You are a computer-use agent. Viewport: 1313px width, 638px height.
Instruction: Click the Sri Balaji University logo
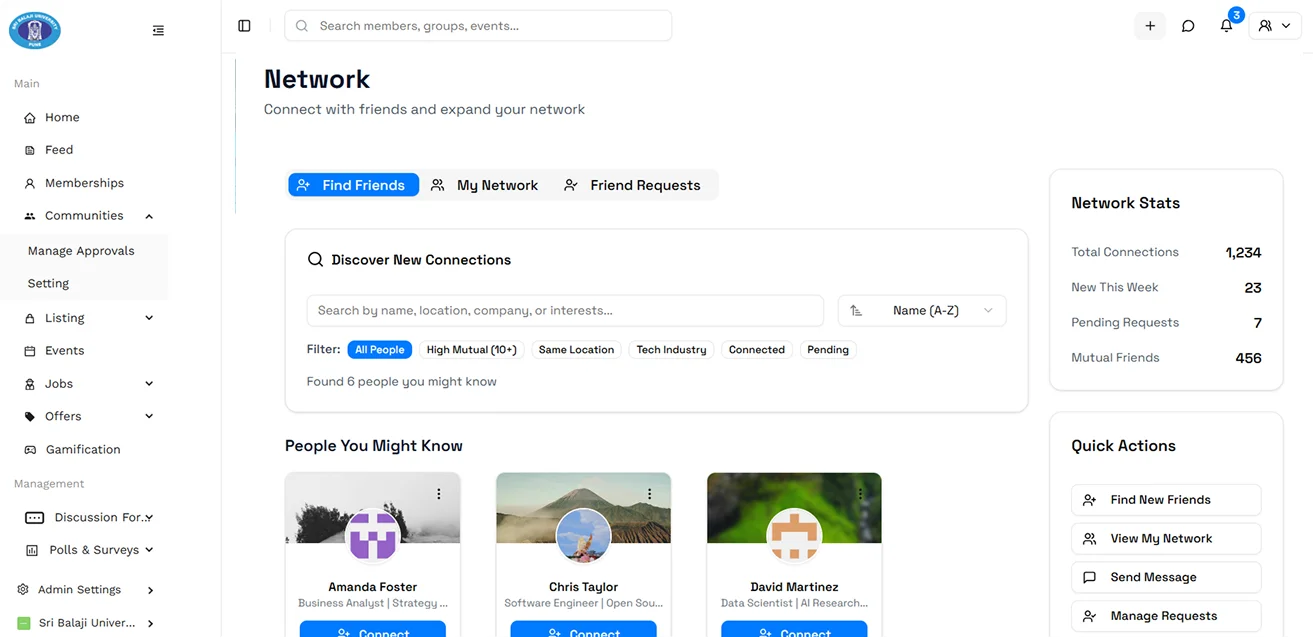[x=35, y=30]
